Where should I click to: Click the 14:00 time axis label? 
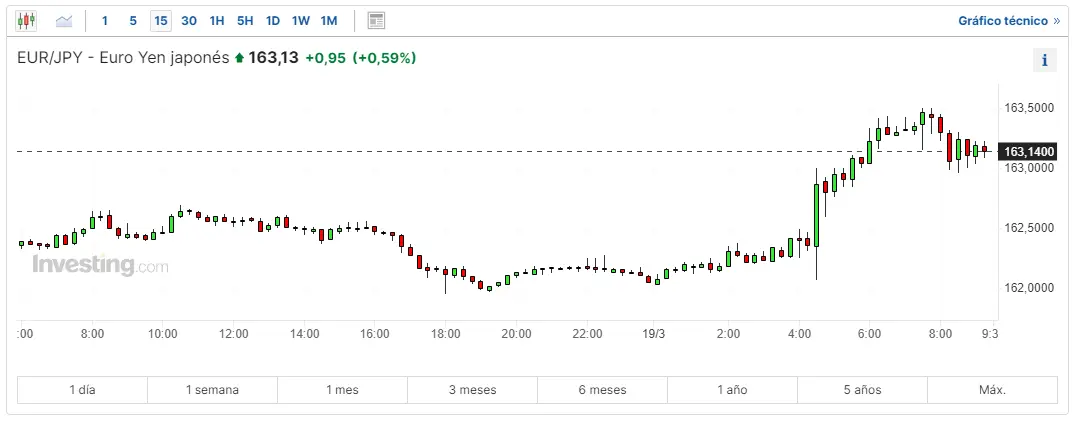click(x=304, y=334)
